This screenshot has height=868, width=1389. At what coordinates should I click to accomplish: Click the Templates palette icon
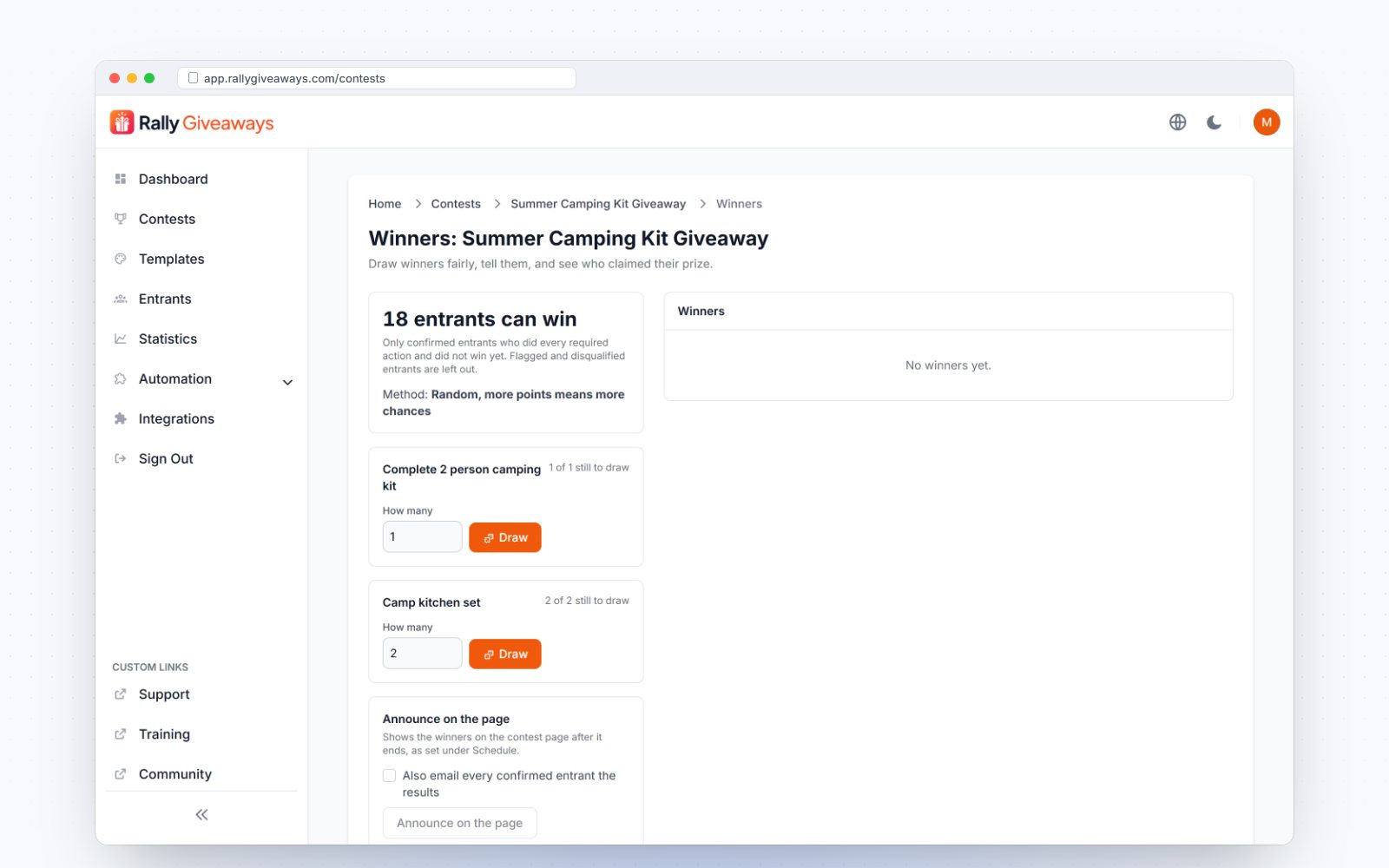[x=121, y=259]
